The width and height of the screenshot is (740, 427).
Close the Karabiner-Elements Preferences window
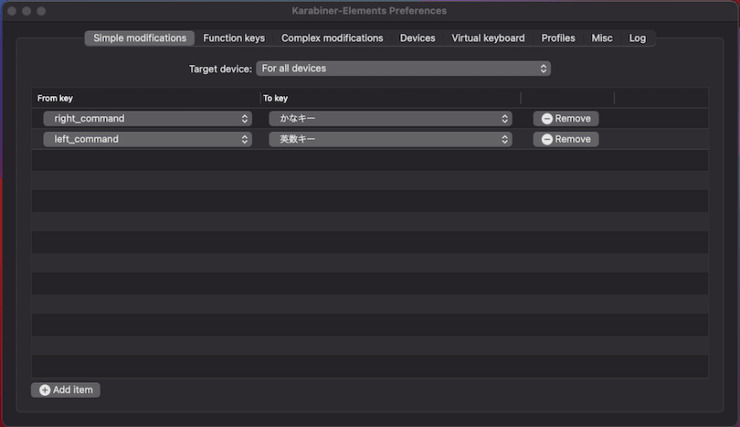pos(12,11)
